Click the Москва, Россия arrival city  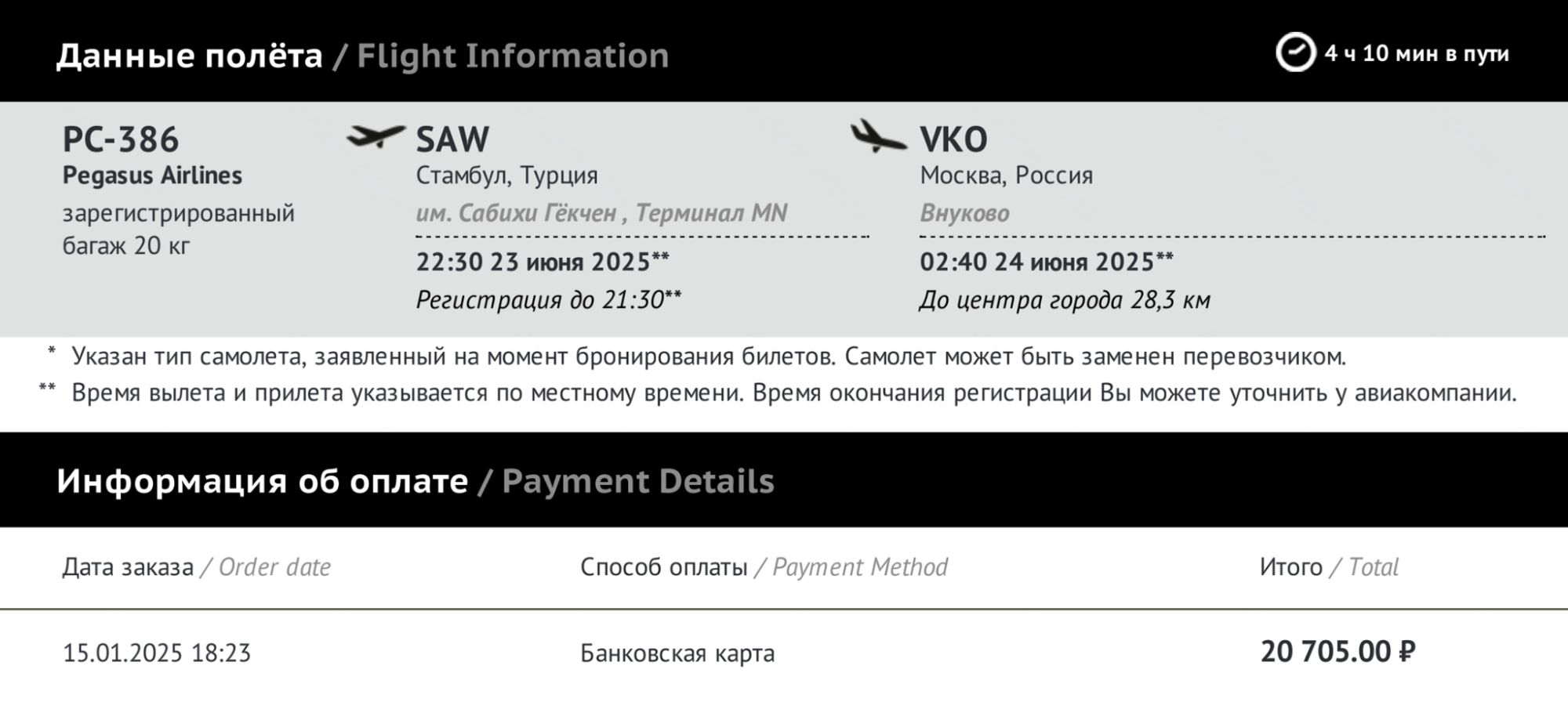(x=1006, y=175)
